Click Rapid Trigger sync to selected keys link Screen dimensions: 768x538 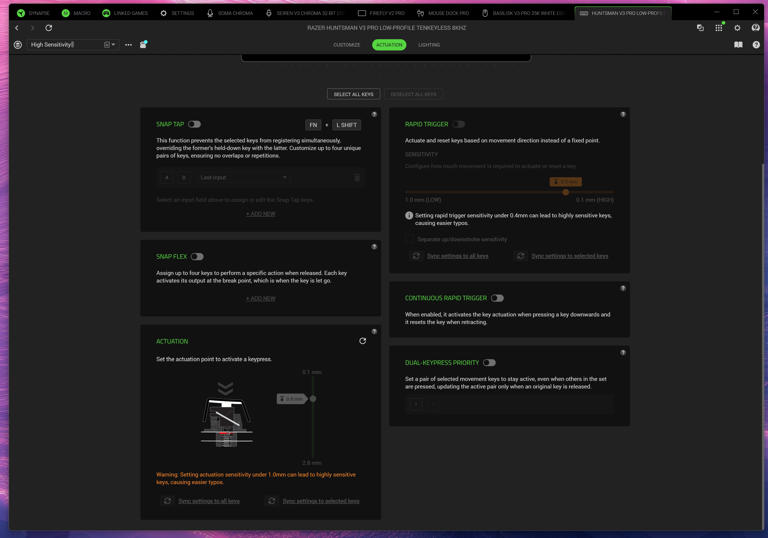point(570,256)
